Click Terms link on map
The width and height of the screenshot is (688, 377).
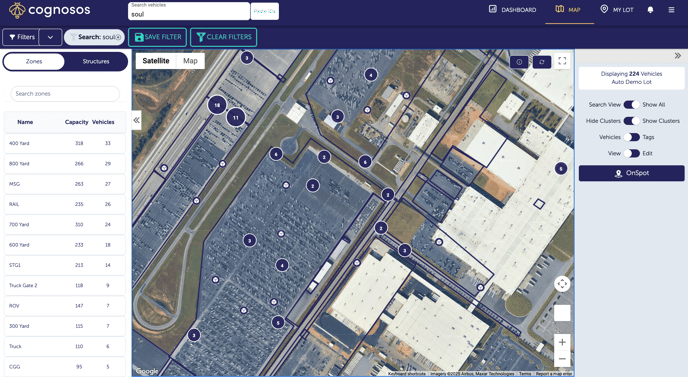point(525,374)
